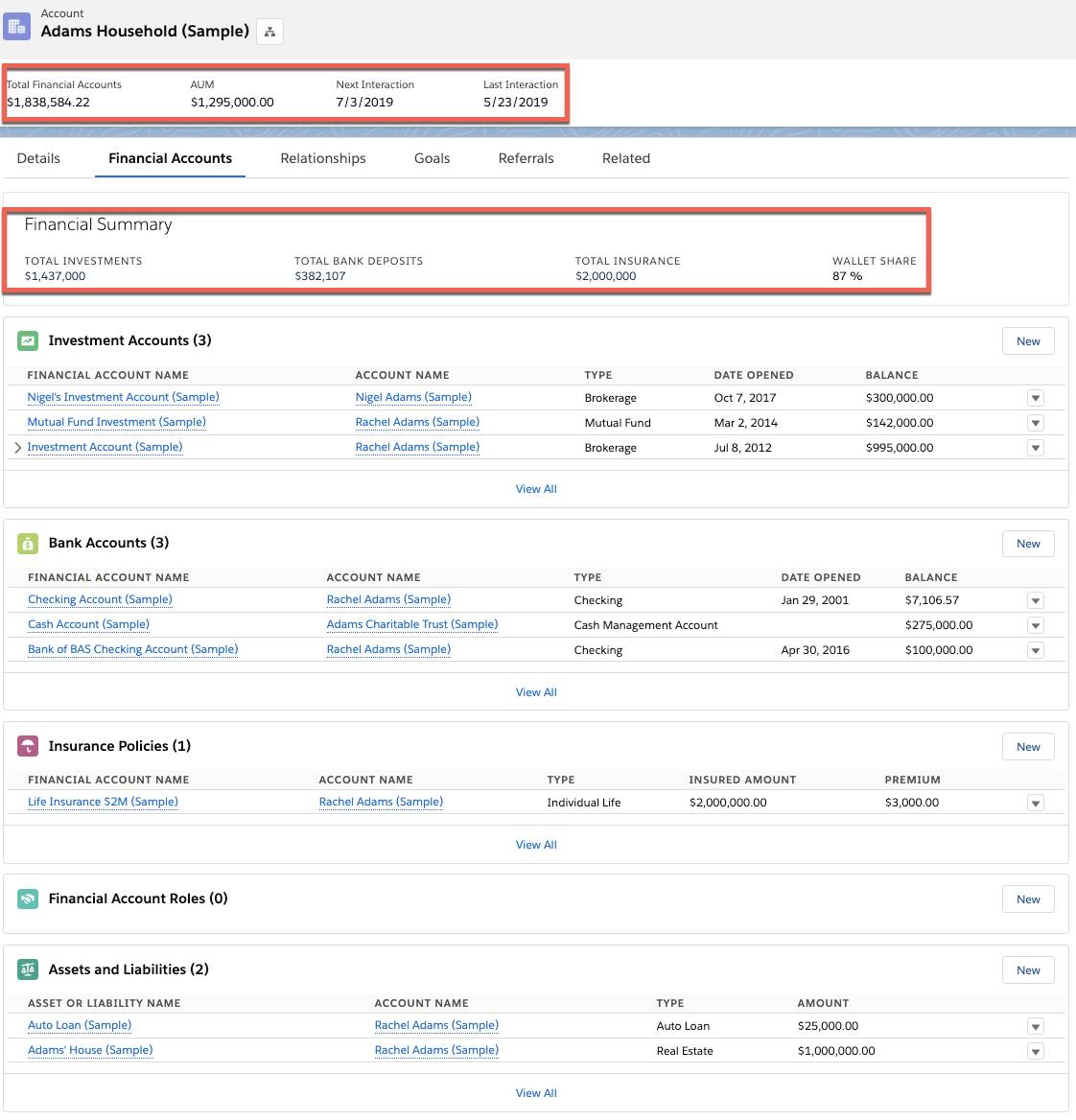Image resolution: width=1076 pixels, height=1120 pixels.
Task: Click the Account record type icon in header
Action: [15, 25]
